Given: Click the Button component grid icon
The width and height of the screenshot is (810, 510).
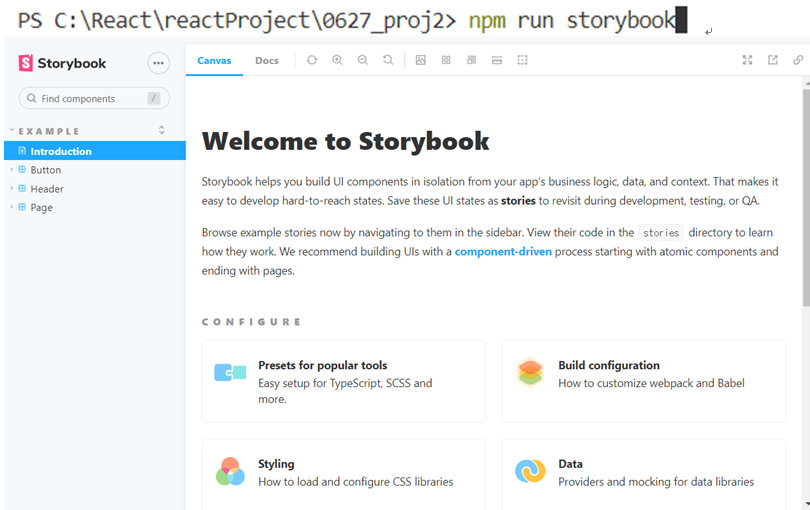Looking at the screenshot, I should point(22,169).
